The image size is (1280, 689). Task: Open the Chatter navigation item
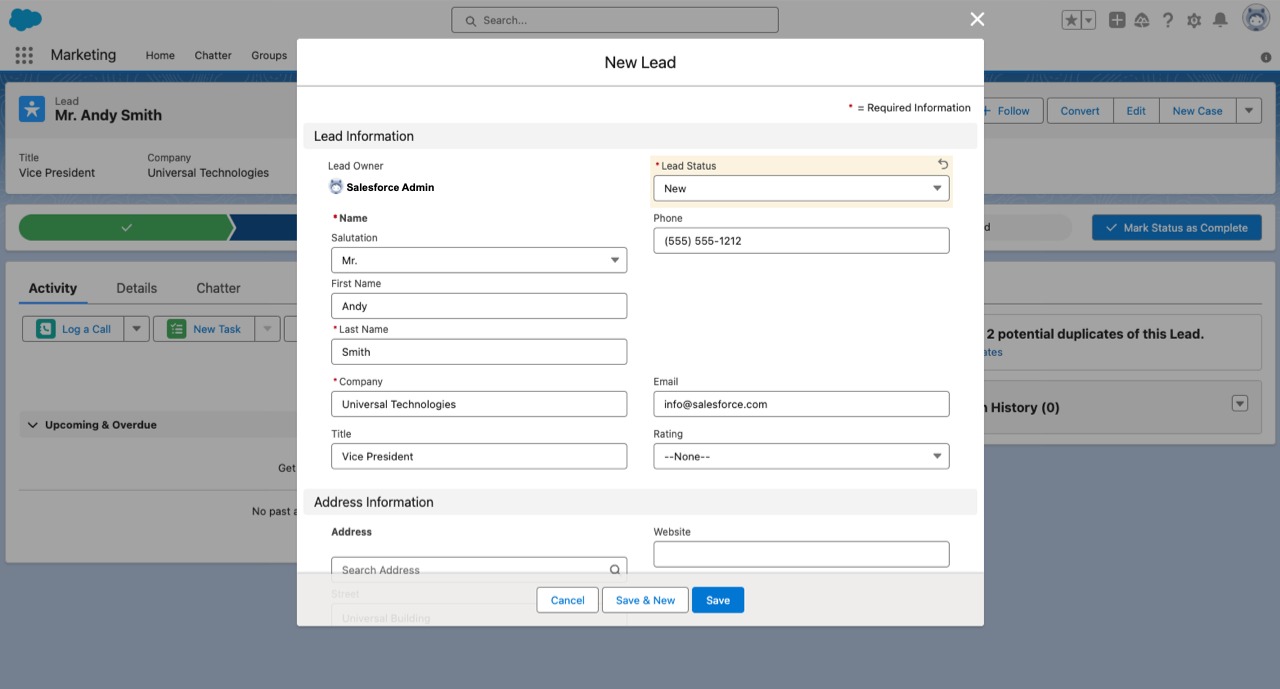click(x=213, y=56)
